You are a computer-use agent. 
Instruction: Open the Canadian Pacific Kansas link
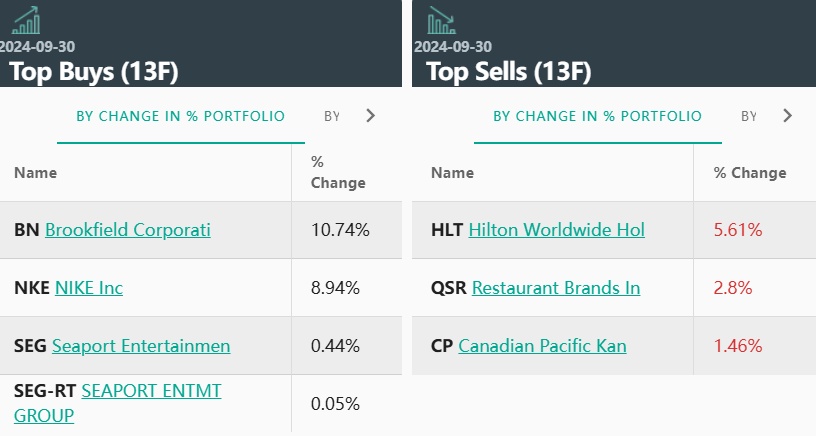tap(542, 346)
